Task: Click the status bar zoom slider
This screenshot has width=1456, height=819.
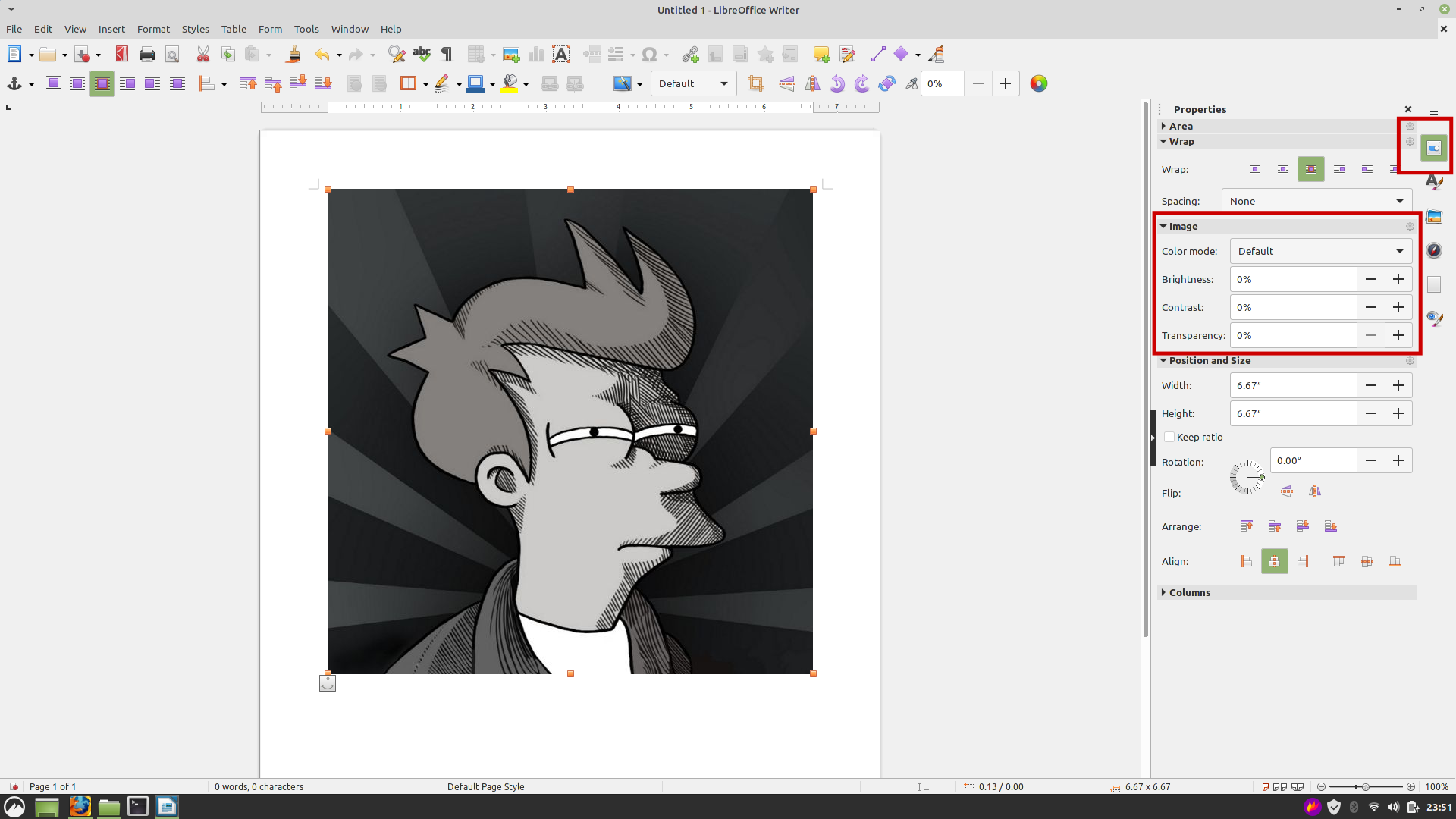Action: pos(1365,787)
